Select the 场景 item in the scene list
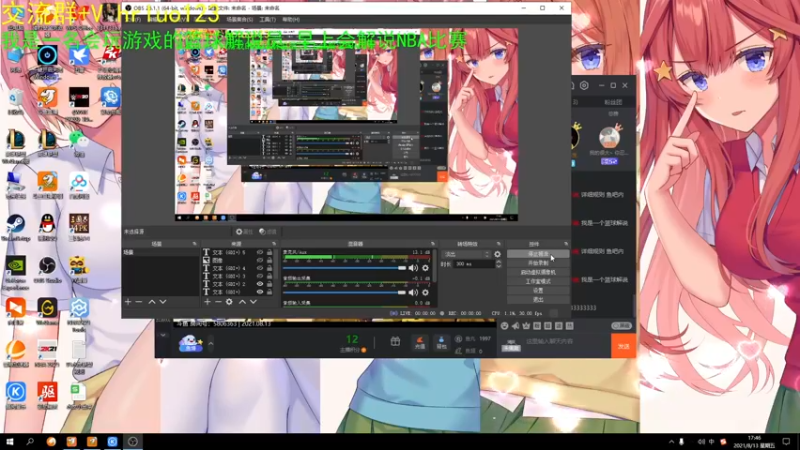This screenshot has width=800, height=450. coord(160,253)
